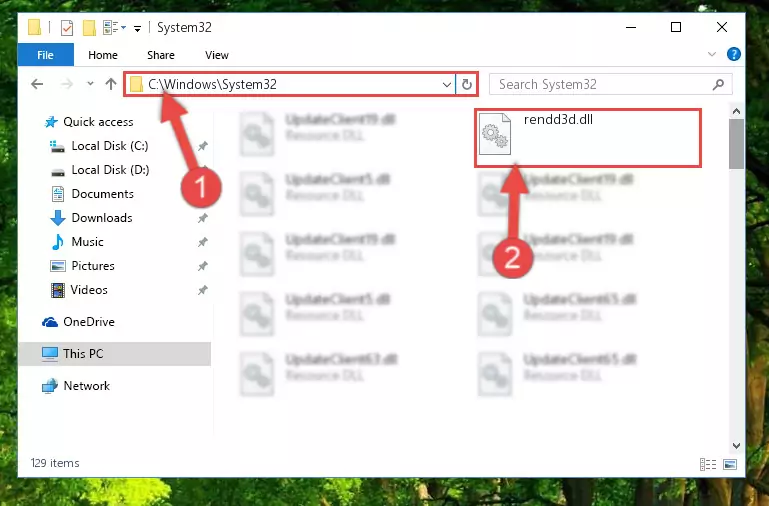Image resolution: width=769 pixels, height=506 pixels.
Task: Click the New folder icon in title bar
Action: (x=89, y=27)
